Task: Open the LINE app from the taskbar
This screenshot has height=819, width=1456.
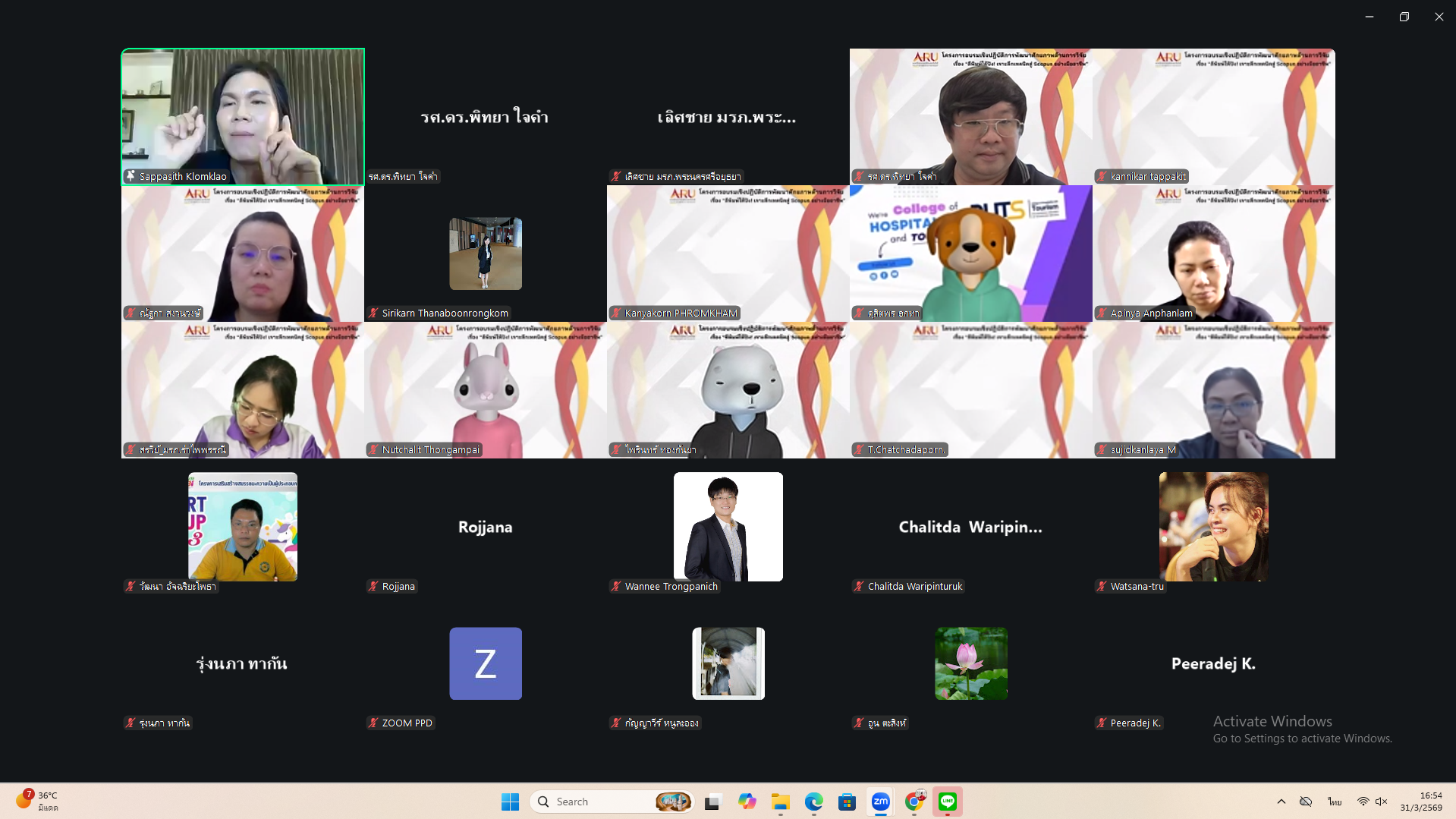Action: [947, 802]
